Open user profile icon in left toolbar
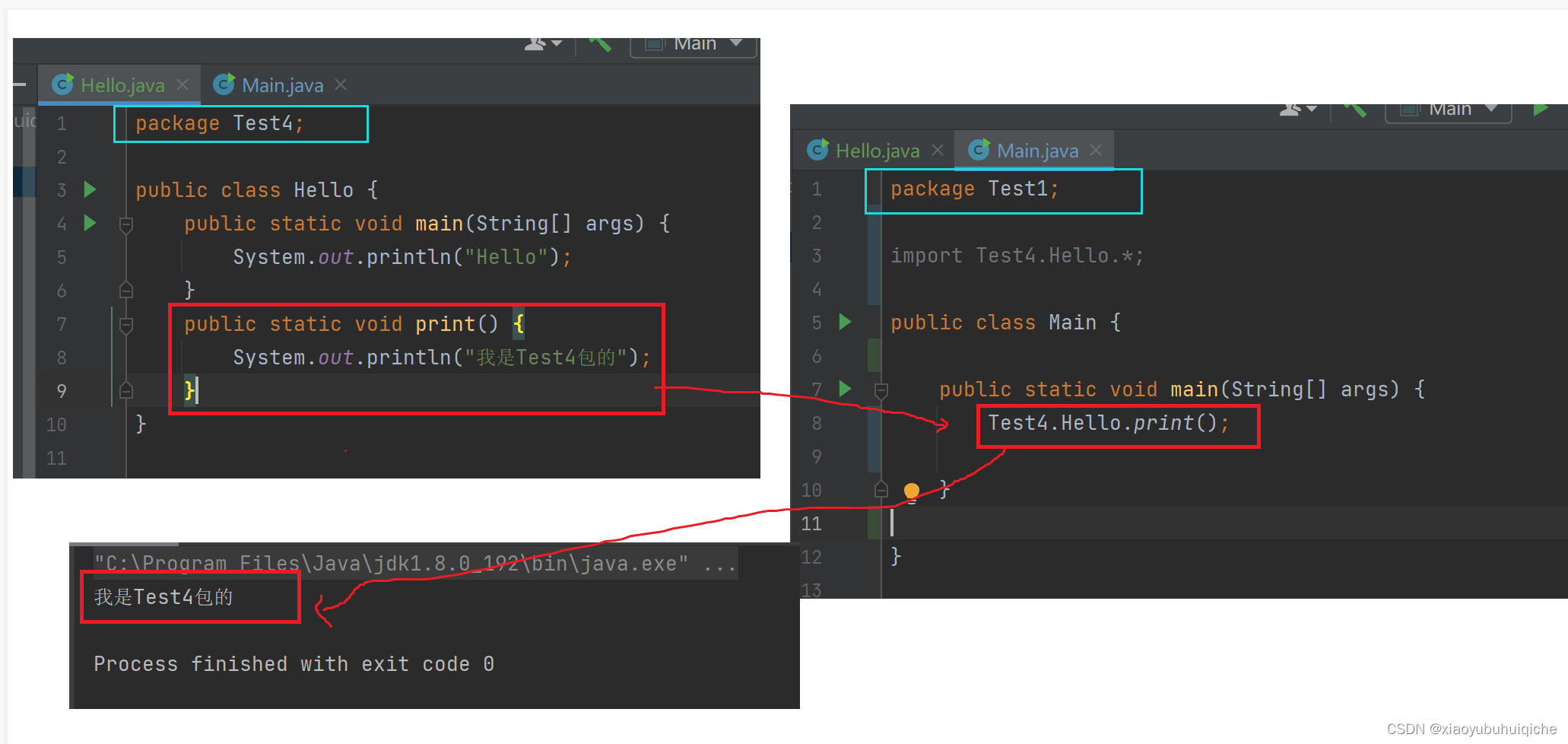This screenshot has height=744, width=1568. coord(542,44)
